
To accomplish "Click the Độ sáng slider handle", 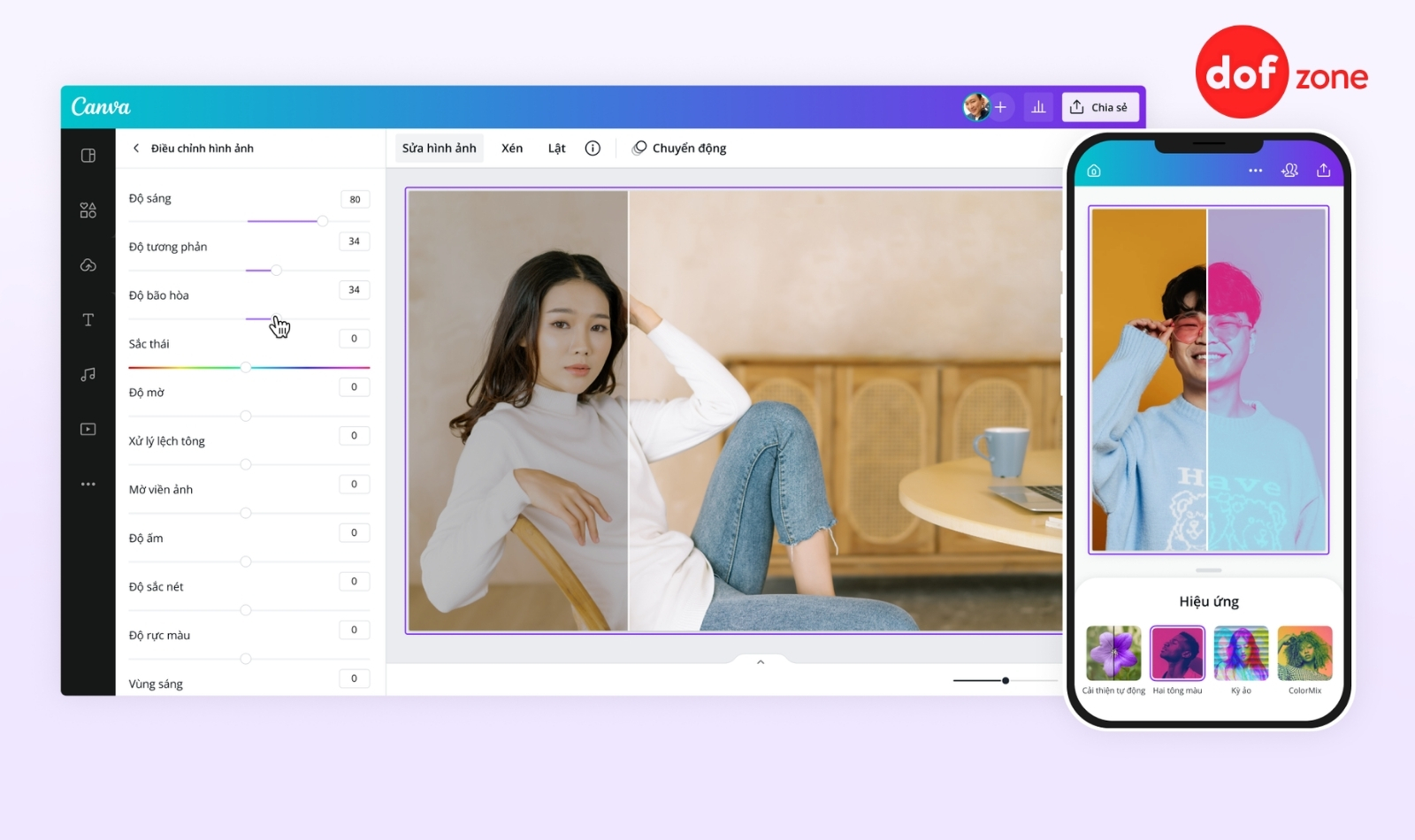I will pyautogui.click(x=323, y=221).
